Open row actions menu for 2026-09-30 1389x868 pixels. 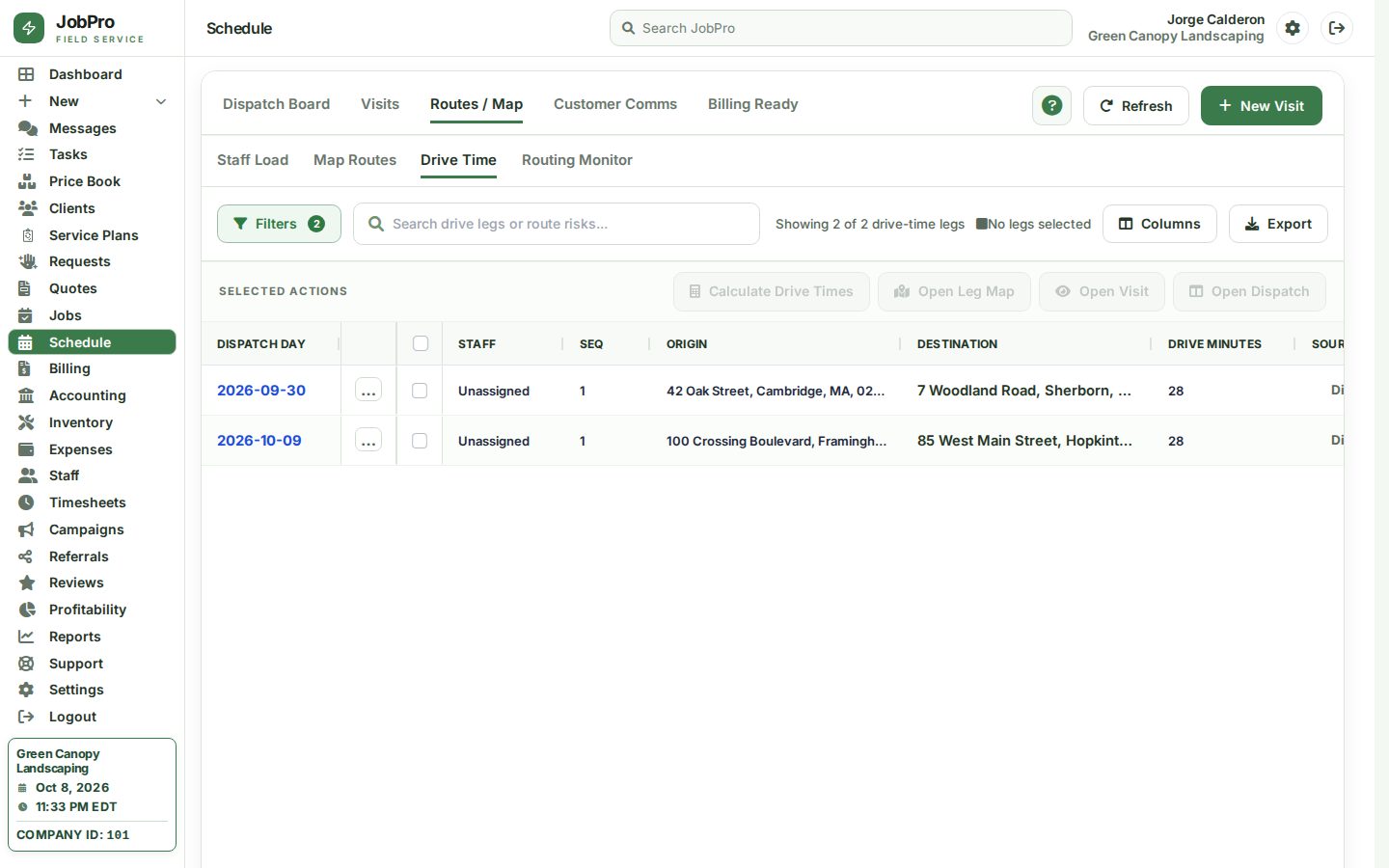(368, 390)
